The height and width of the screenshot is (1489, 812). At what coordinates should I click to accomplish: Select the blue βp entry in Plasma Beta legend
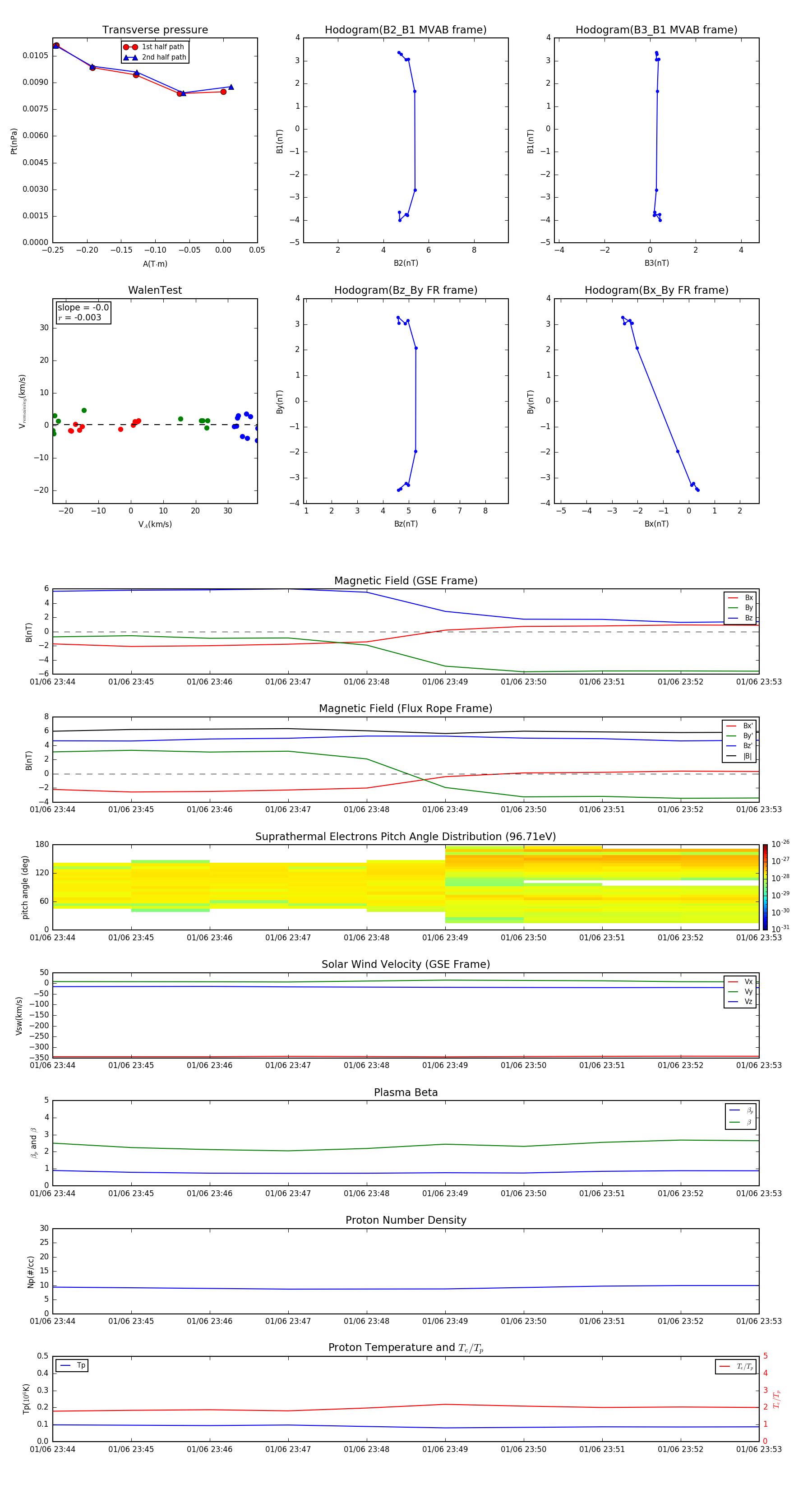[x=741, y=1110]
